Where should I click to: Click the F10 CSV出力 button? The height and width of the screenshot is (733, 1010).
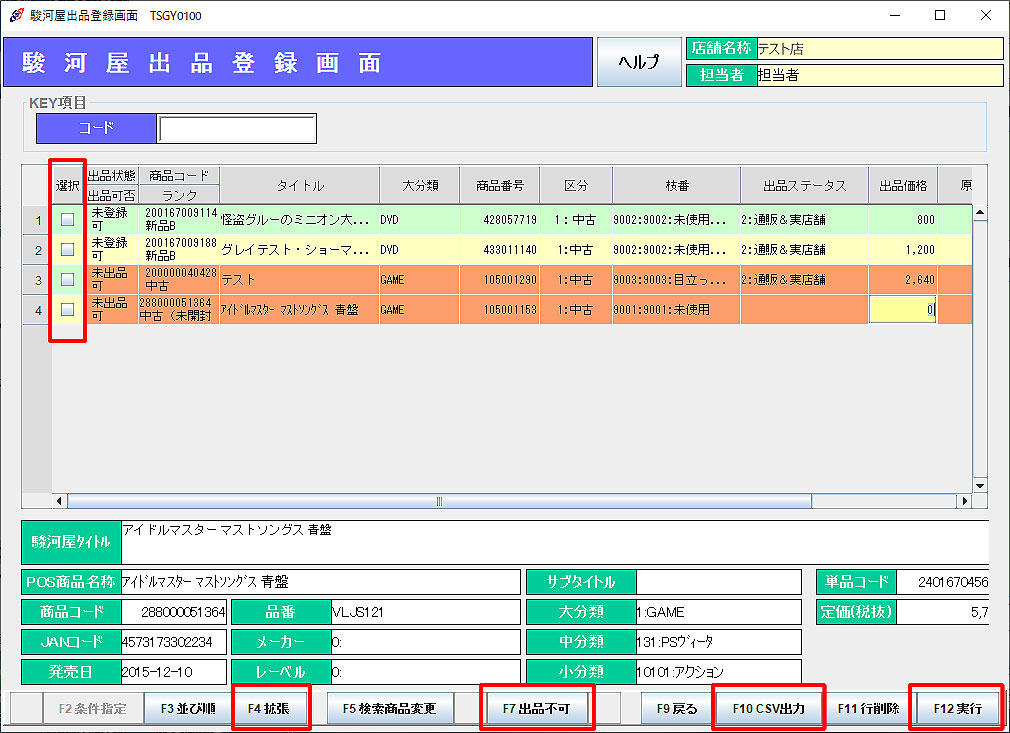pos(768,708)
